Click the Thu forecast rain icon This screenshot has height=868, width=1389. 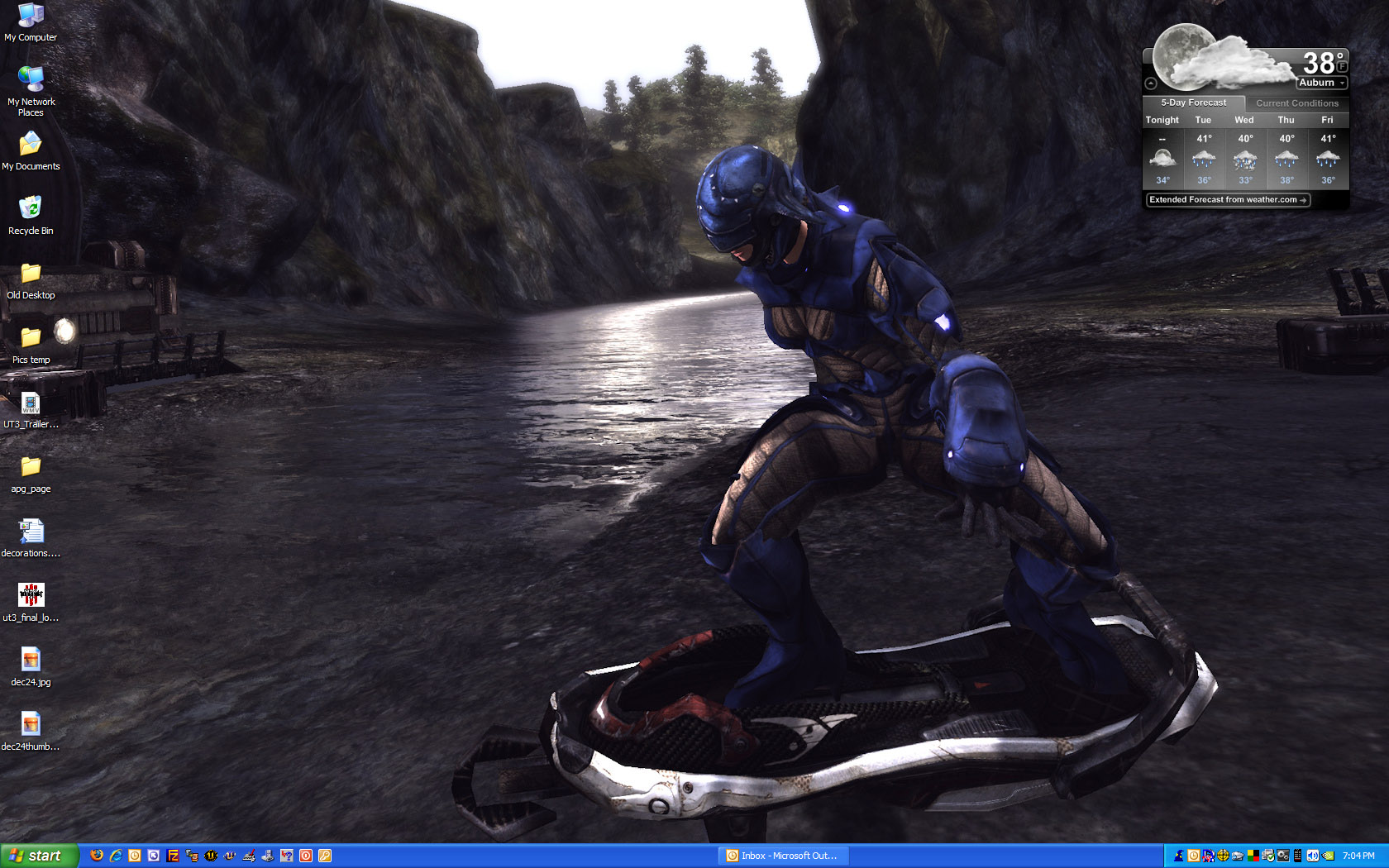pos(1286,159)
